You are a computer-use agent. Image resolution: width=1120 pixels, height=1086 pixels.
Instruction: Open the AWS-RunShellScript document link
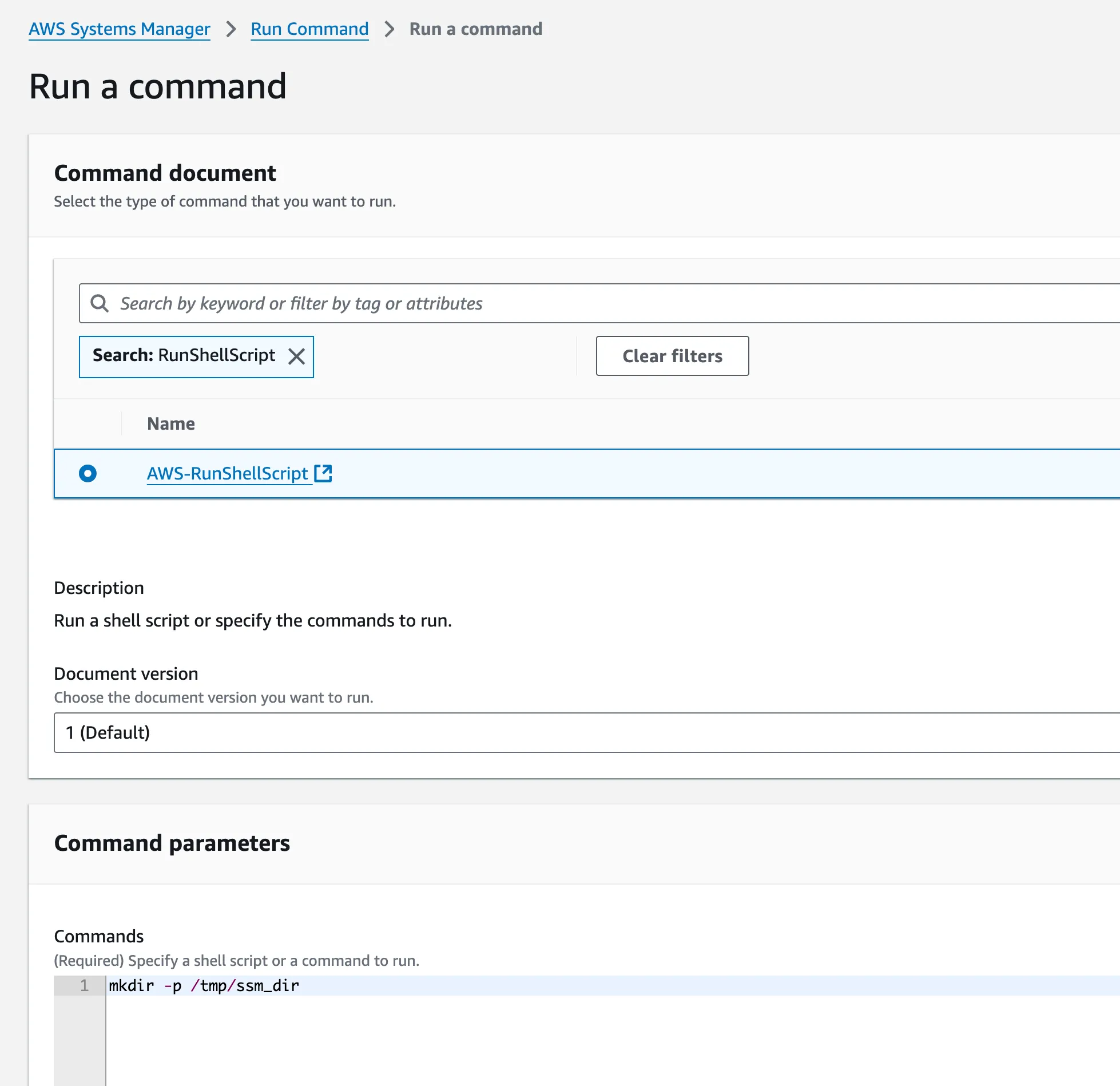click(x=227, y=473)
